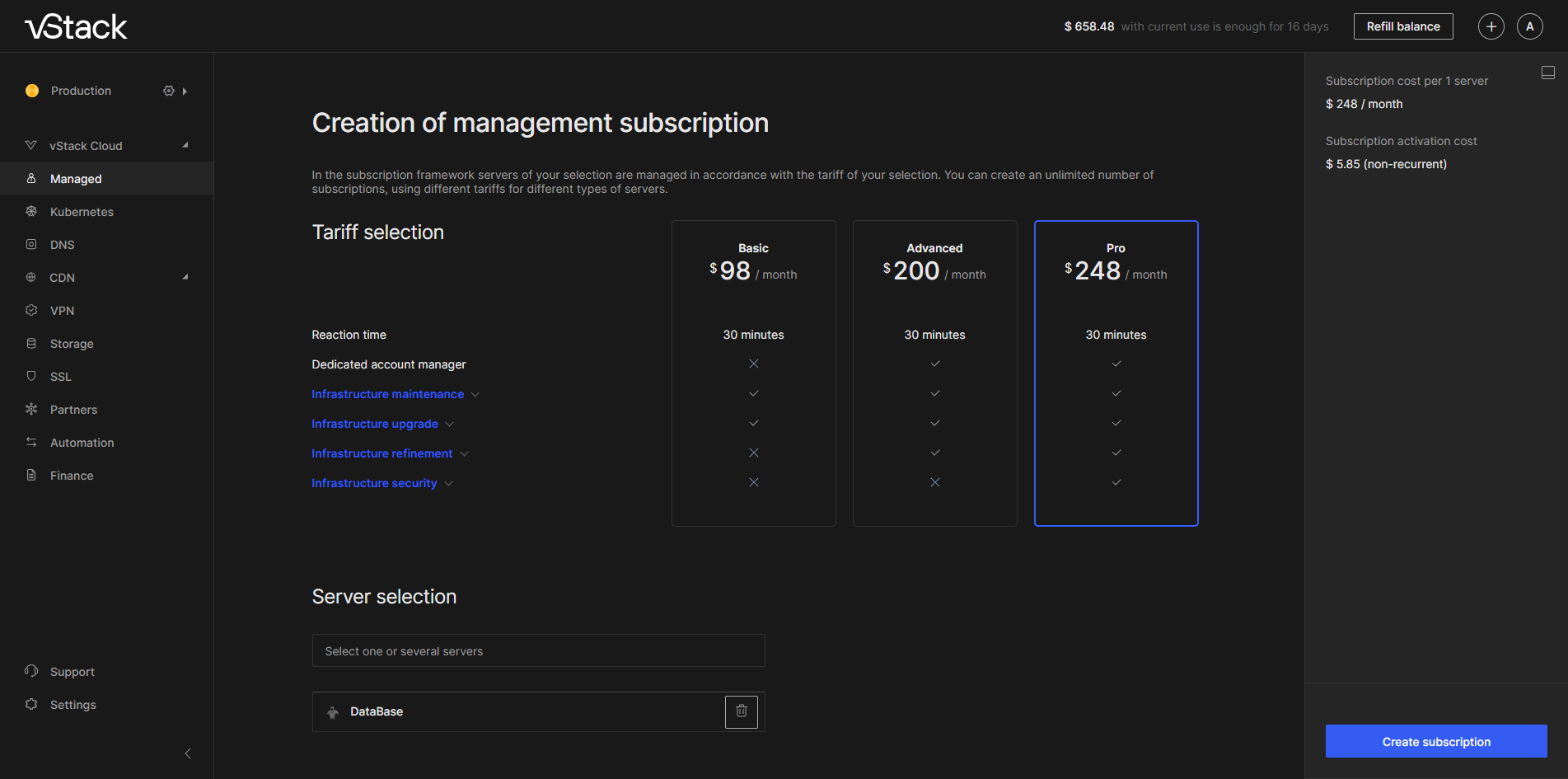Expand Infrastructure upgrade chevron

[450, 425]
